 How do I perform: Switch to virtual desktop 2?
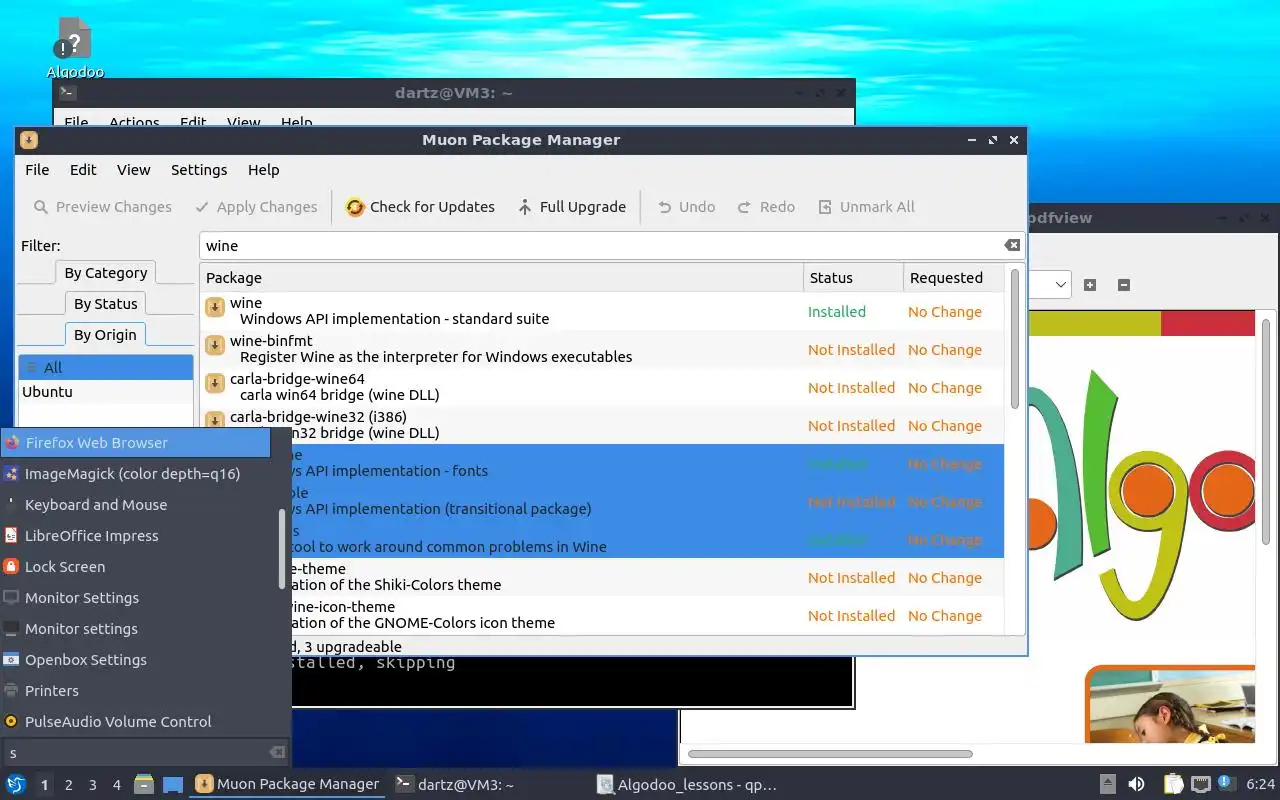tap(68, 785)
